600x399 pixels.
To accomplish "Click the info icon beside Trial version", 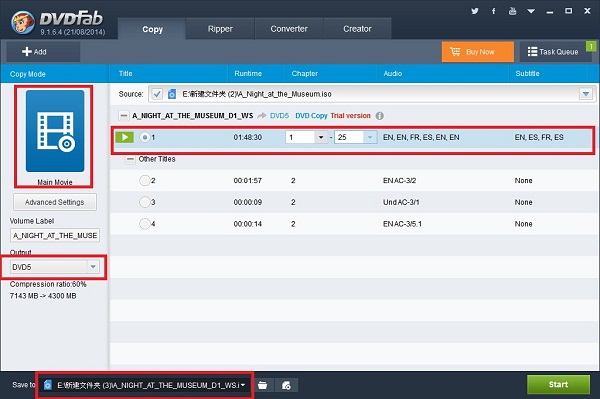I will click(x=380, y=116).
